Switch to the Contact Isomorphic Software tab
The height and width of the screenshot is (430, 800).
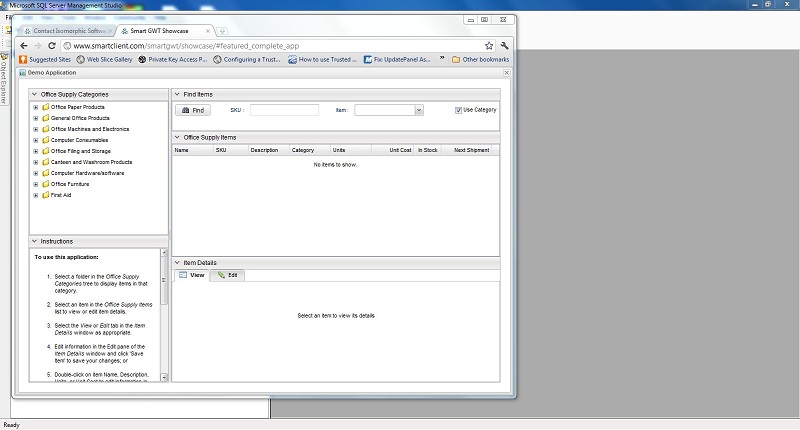pos(67,31)
